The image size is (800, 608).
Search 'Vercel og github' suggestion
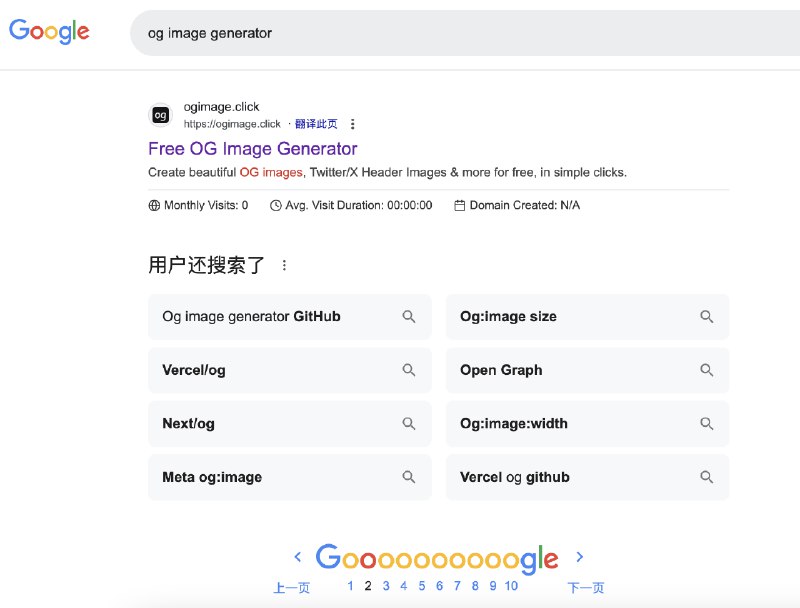[588, 477]
